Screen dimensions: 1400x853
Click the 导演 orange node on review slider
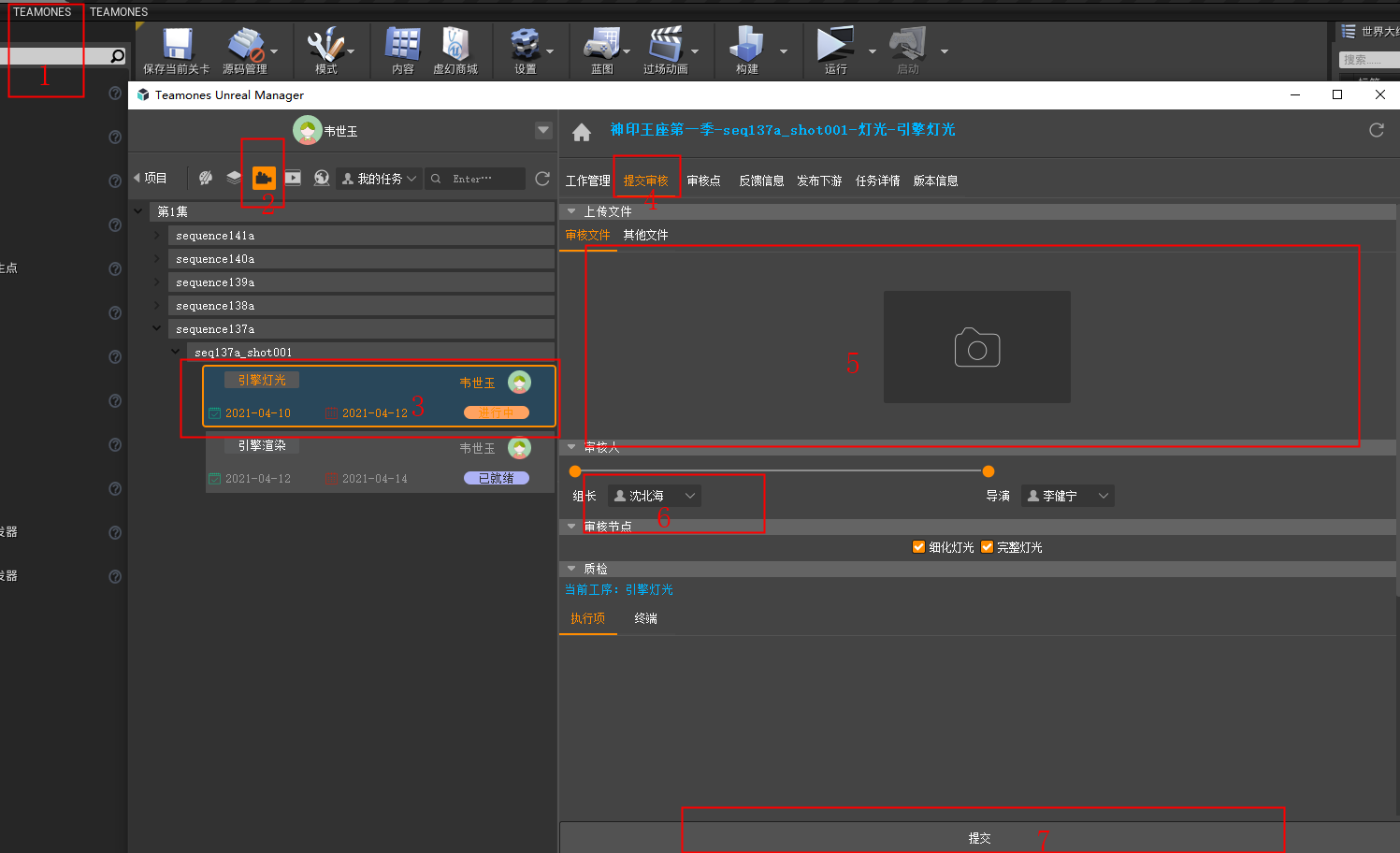tap(989, 471)
